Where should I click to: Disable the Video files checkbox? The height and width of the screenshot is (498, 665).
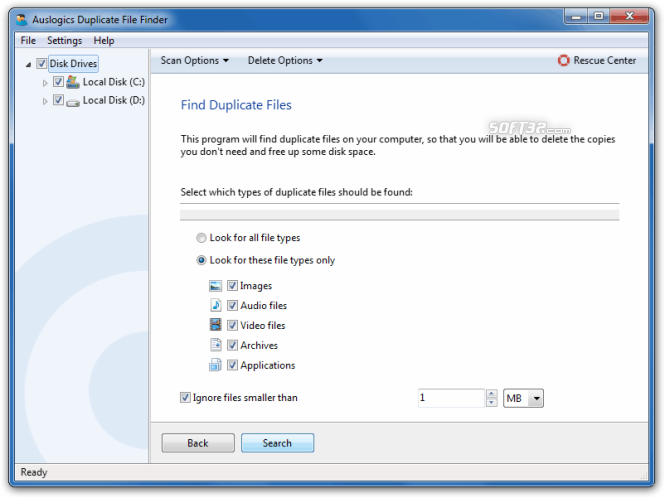tap(232, 325)
